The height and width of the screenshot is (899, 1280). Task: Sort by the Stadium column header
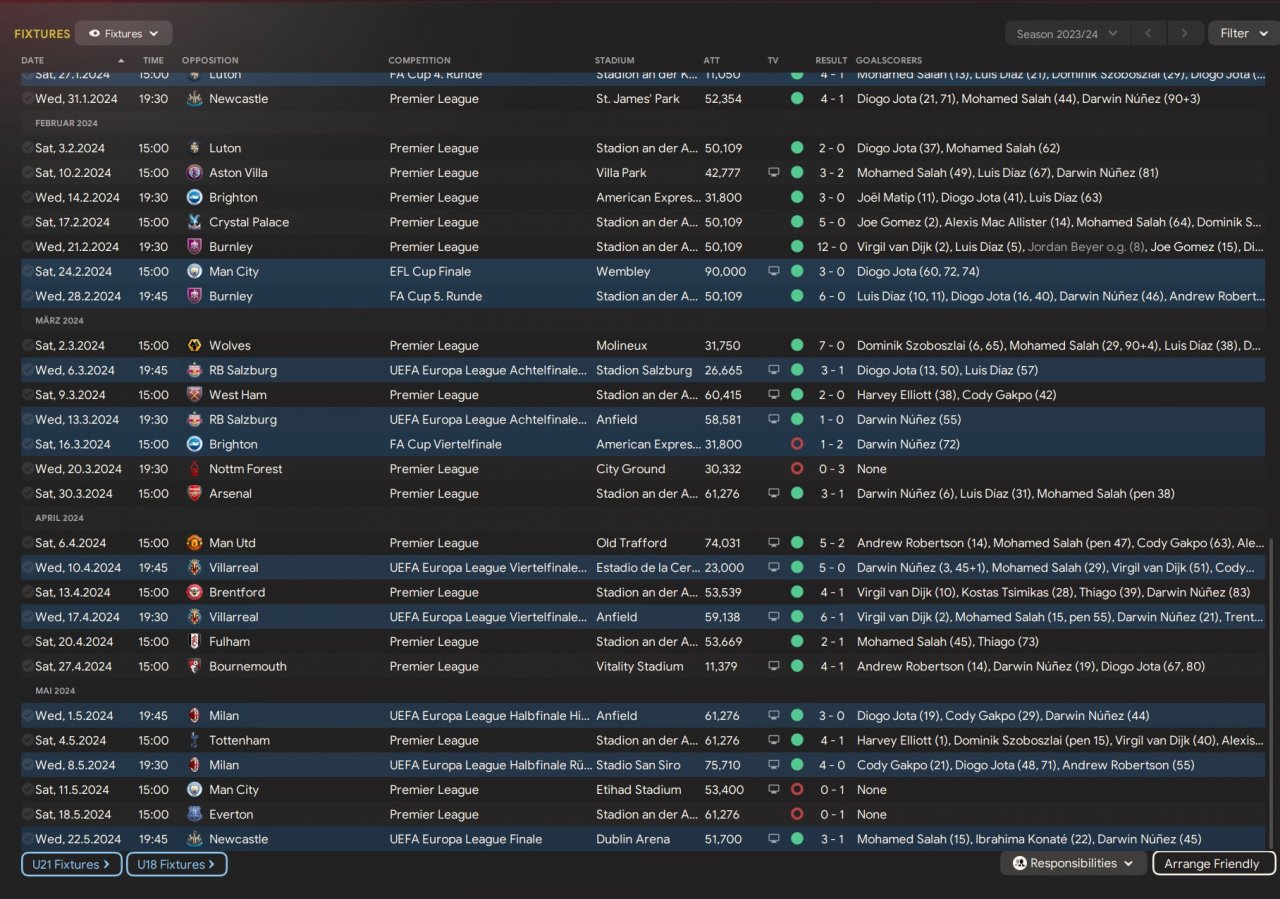click(x=614, y=60)
